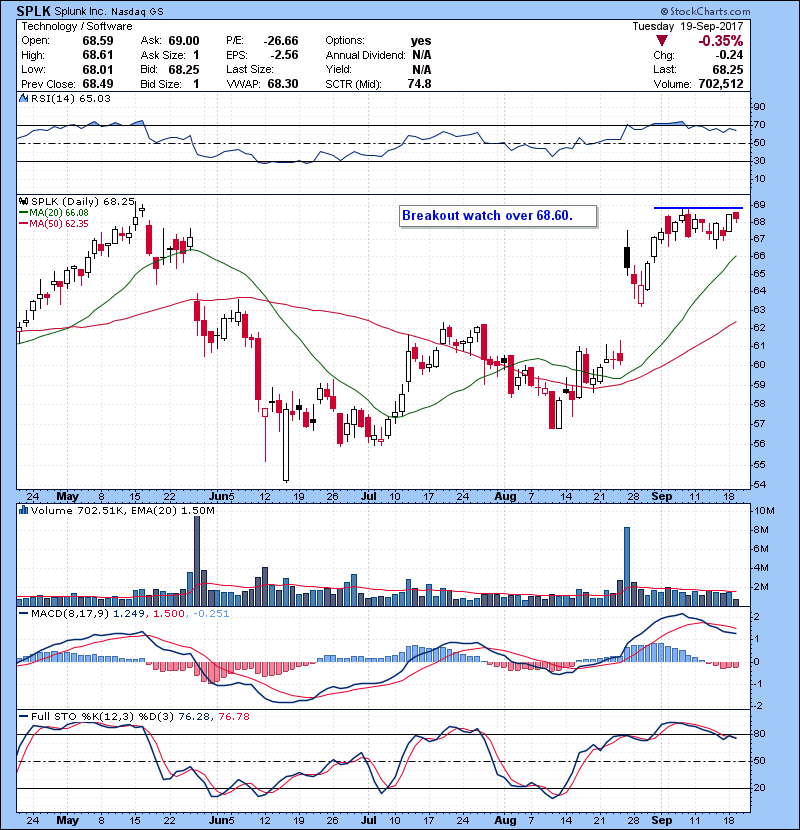The width and height of the screenshot is (800, 830).
Task: Click the Volume 702.51K label
Action: 77,510
